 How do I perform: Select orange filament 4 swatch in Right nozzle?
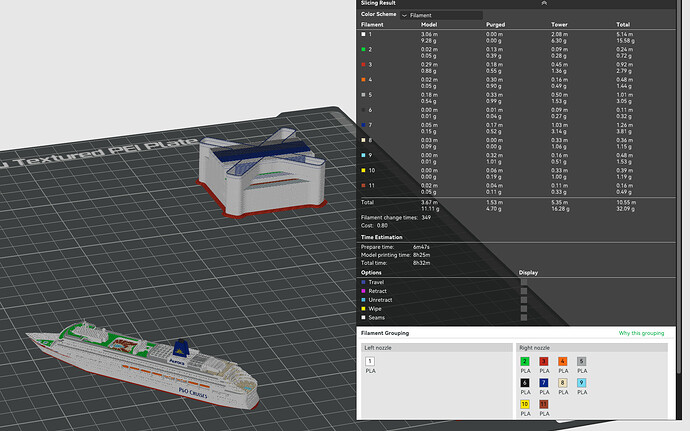562,361
